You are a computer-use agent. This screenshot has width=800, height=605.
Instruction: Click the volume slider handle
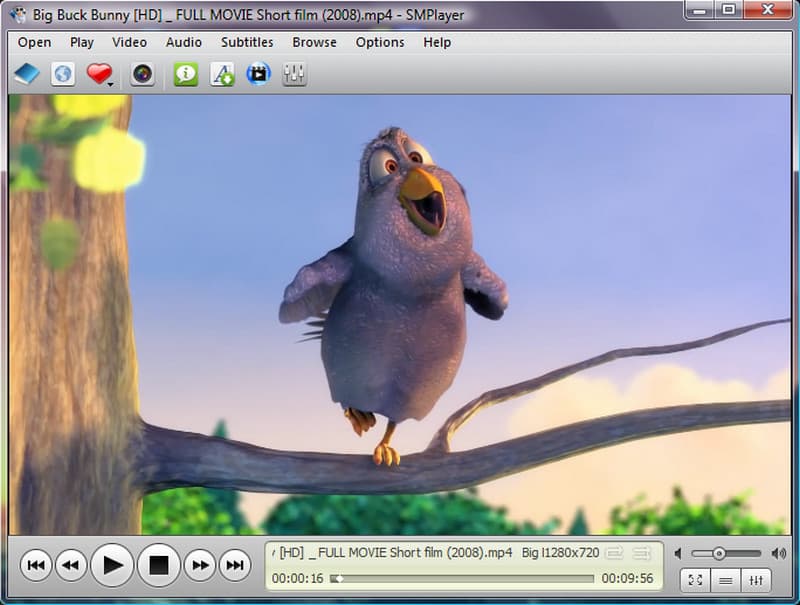718,553
